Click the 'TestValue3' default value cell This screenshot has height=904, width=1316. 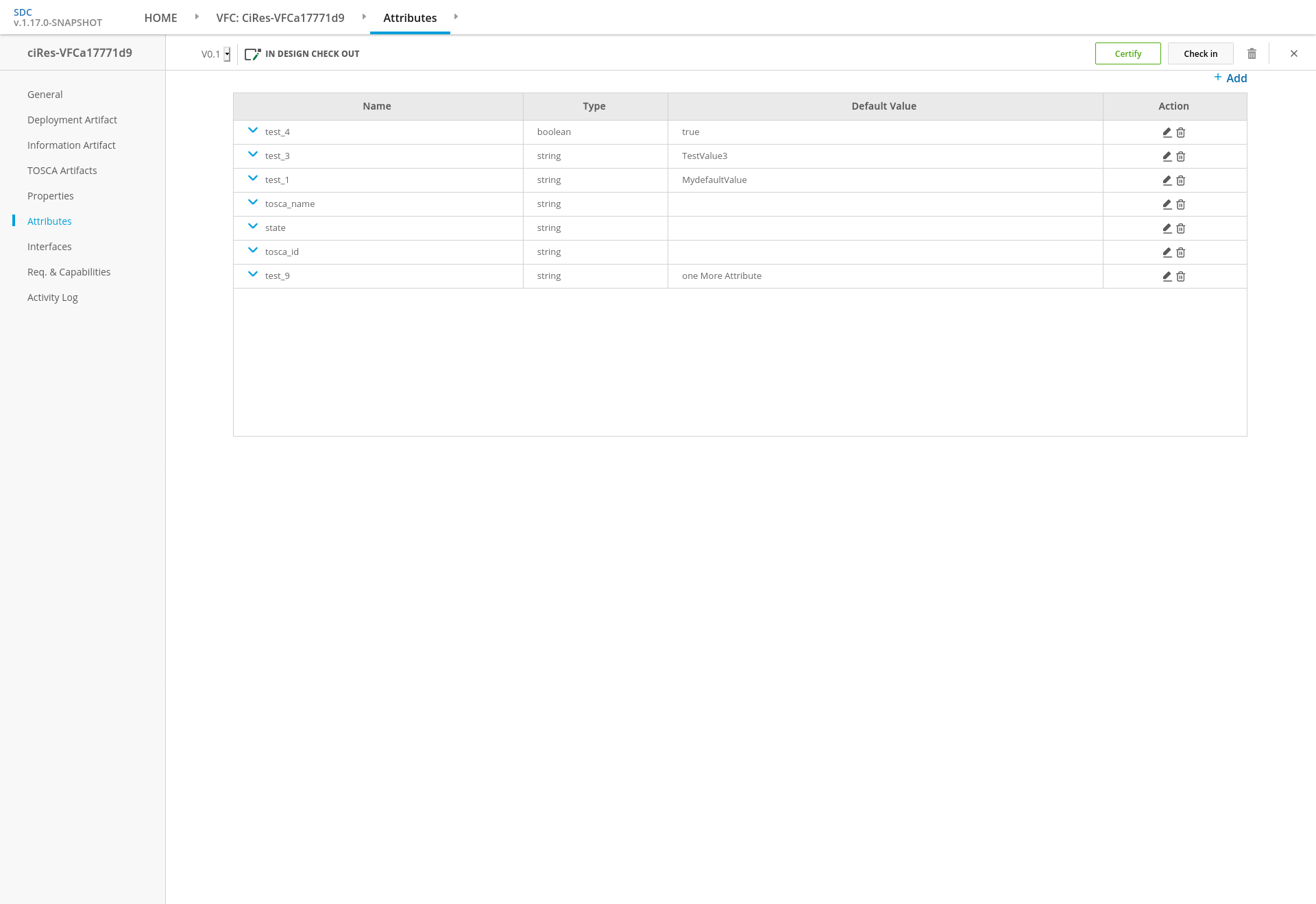point(885,156)
